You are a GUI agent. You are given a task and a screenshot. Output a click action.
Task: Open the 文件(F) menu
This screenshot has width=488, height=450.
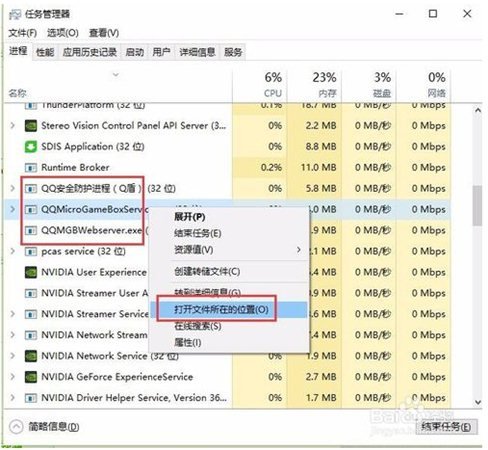tap(22, 33)
